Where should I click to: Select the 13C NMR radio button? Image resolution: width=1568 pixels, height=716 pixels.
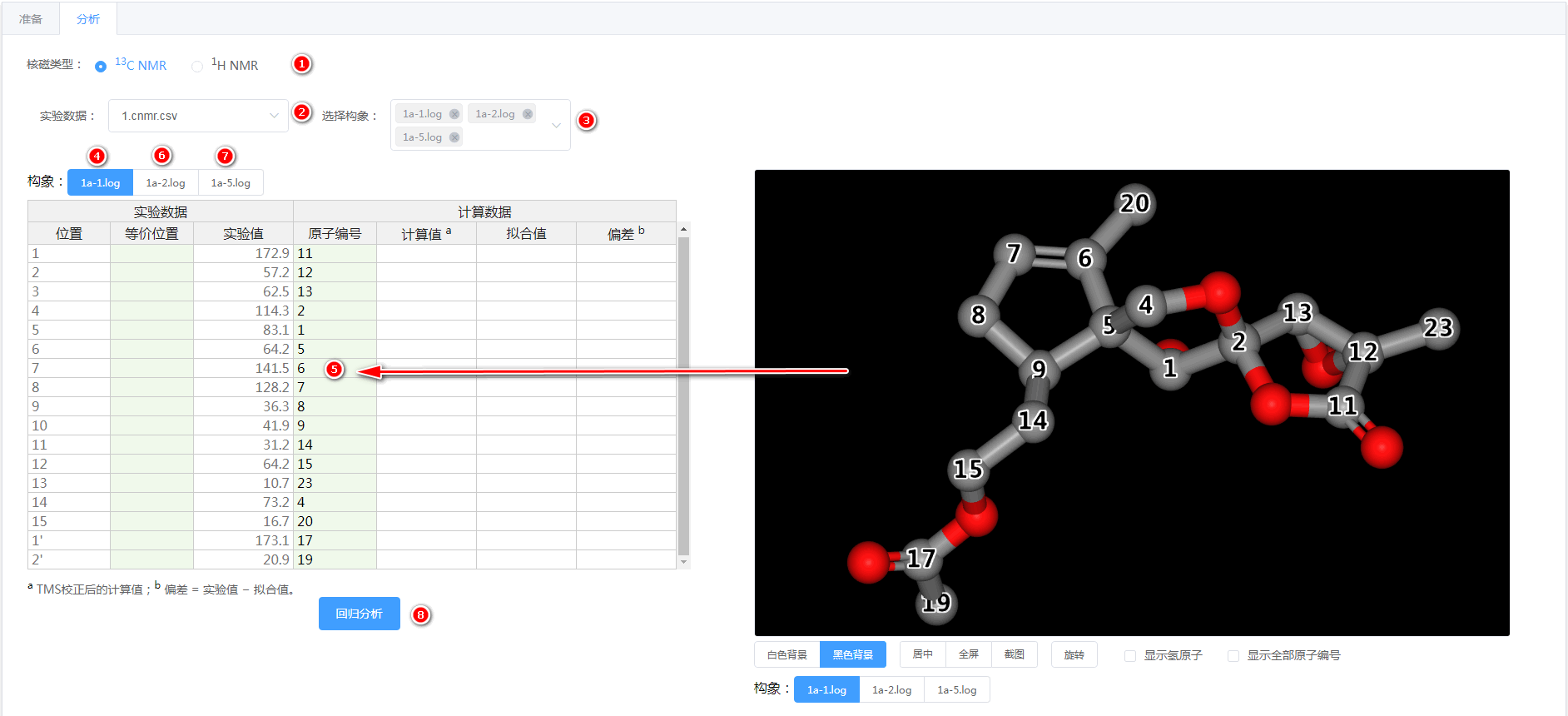click(x=101, y=67)
